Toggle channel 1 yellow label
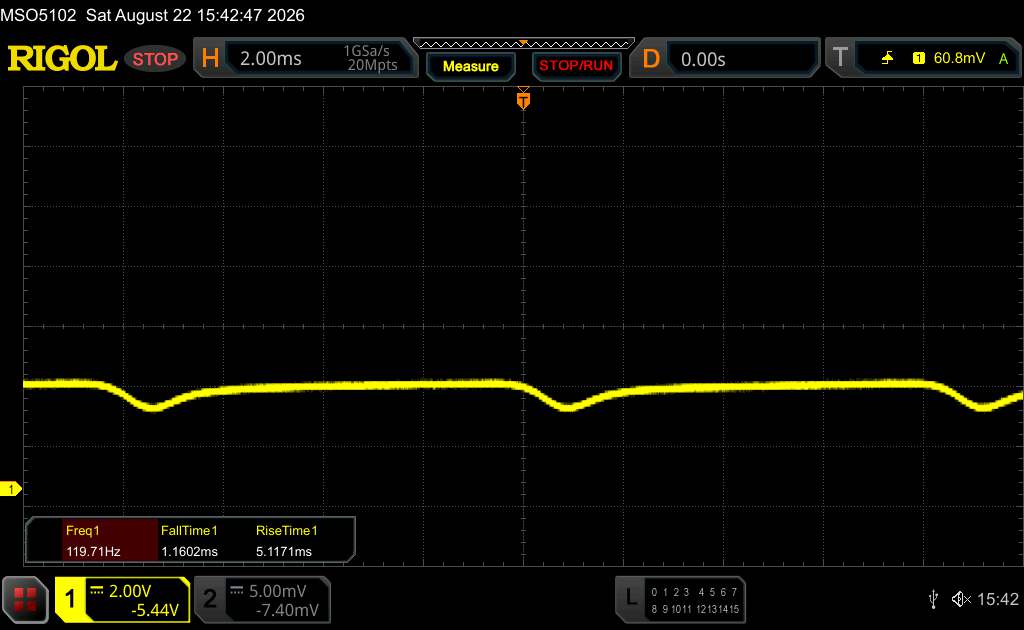The height and width of the screenshot is (630, 1024). click(70, 599)
